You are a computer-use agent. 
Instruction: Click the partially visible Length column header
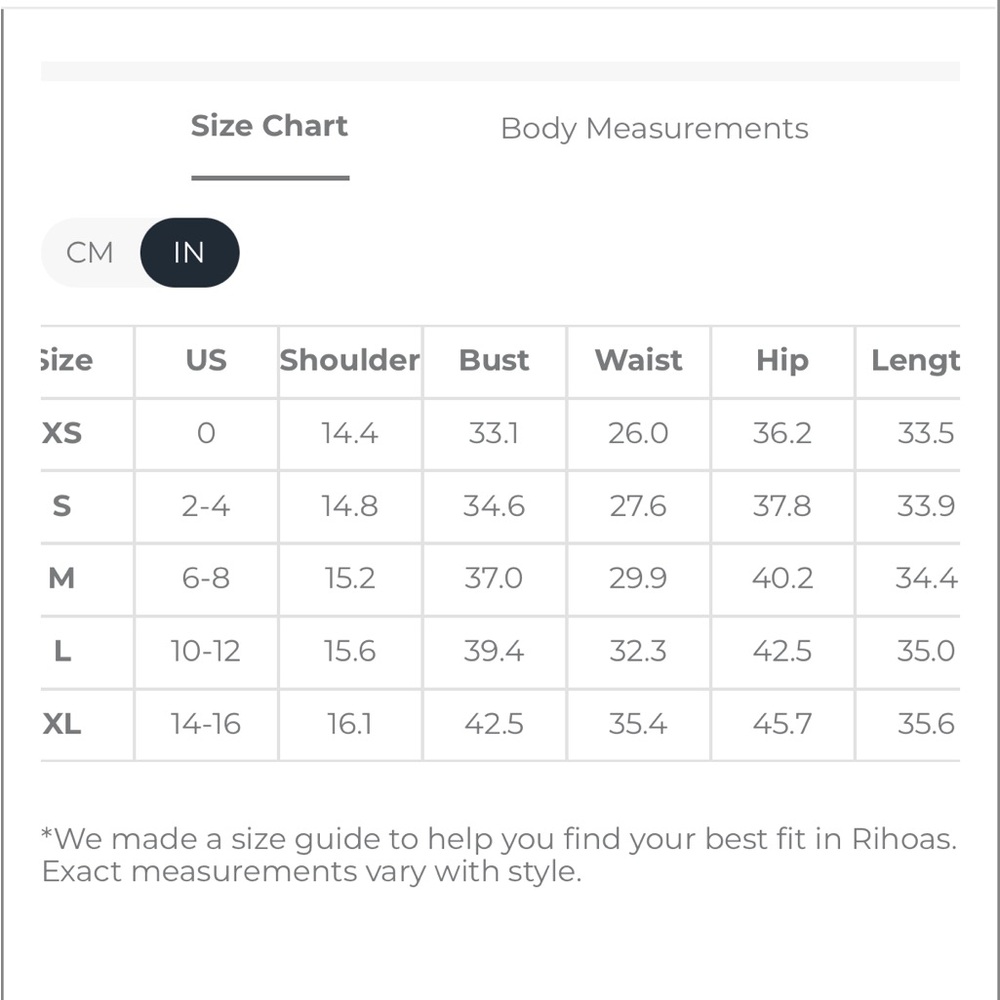915,361
